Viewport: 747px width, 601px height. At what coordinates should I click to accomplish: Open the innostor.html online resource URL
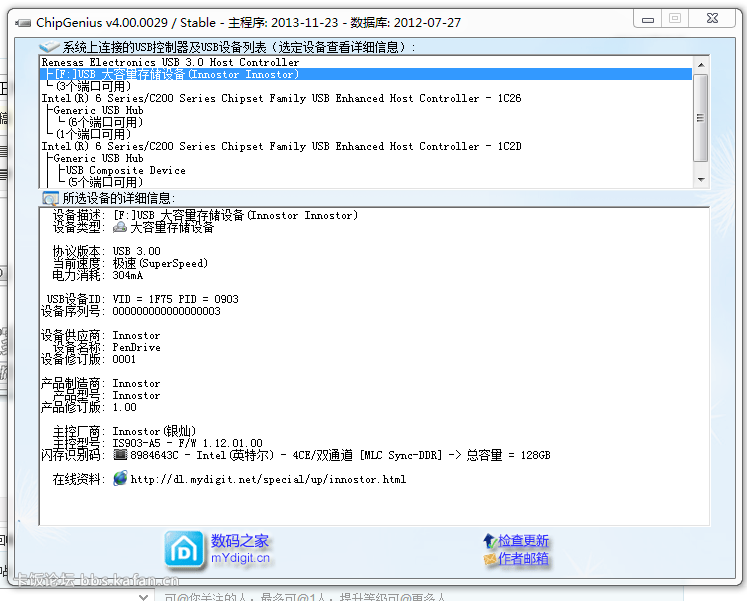pos(268,479)
